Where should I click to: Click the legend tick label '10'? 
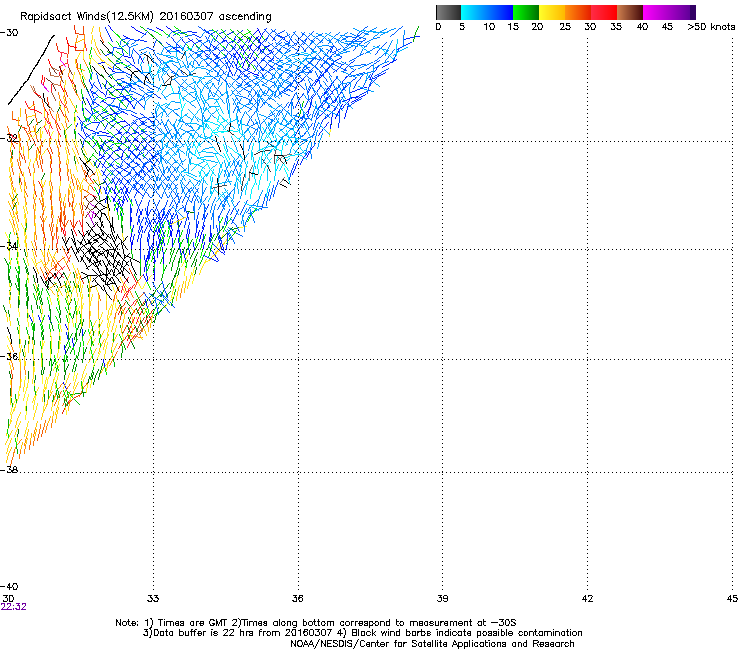[489, 27]
